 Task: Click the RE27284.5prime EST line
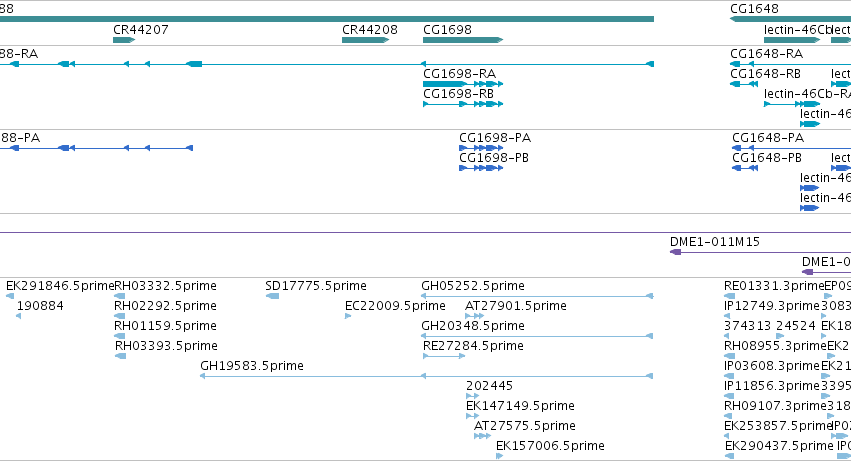[x=444, y=356]
